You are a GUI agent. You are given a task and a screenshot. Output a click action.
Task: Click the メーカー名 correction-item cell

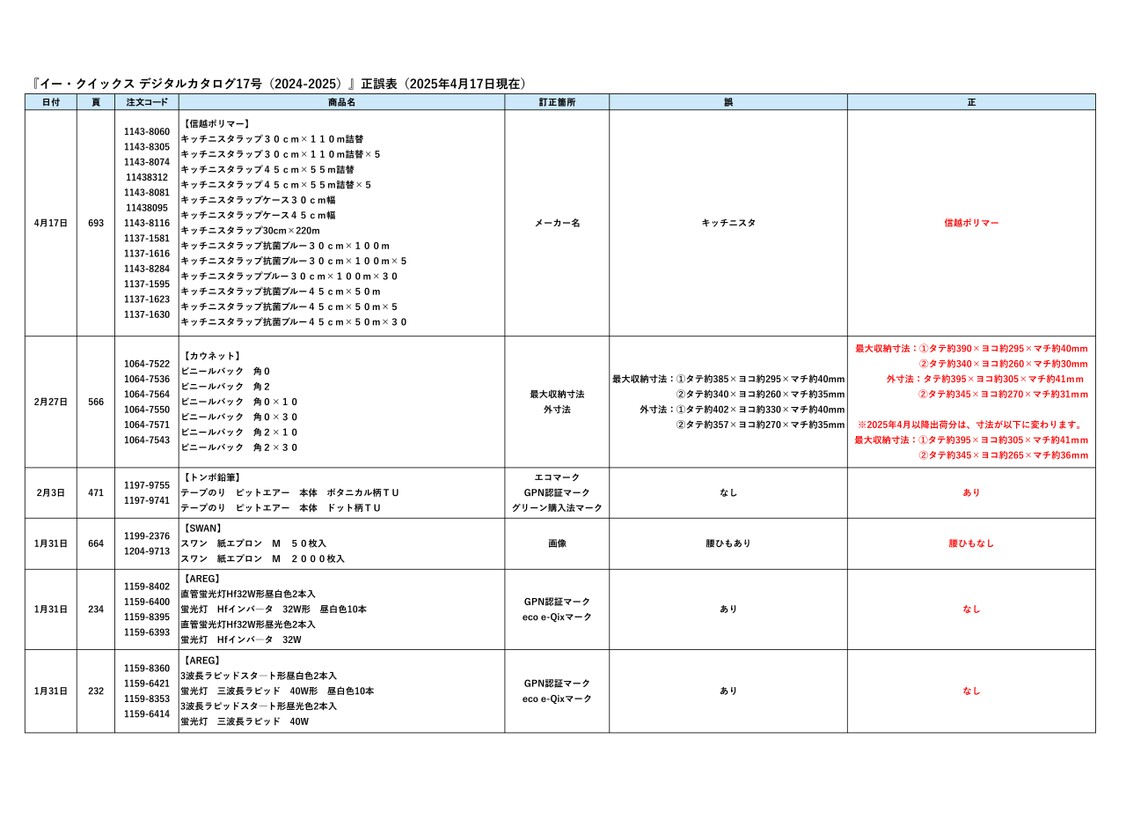[556, 223]
